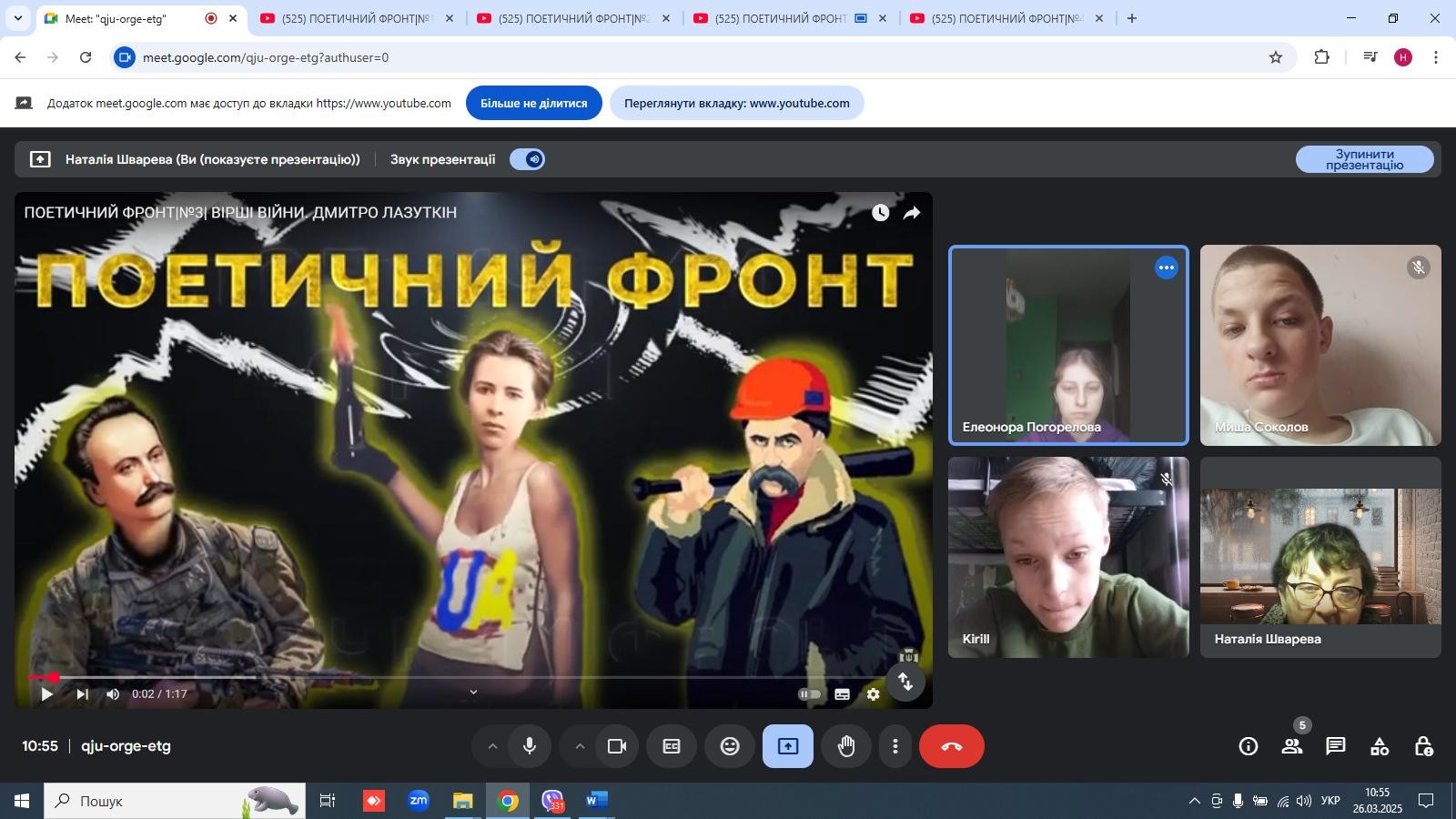Viewport: 1456px width, 819px height.
Task: Open meeting details info icon
Action: pyautogui.click(x=1249, y=746)
